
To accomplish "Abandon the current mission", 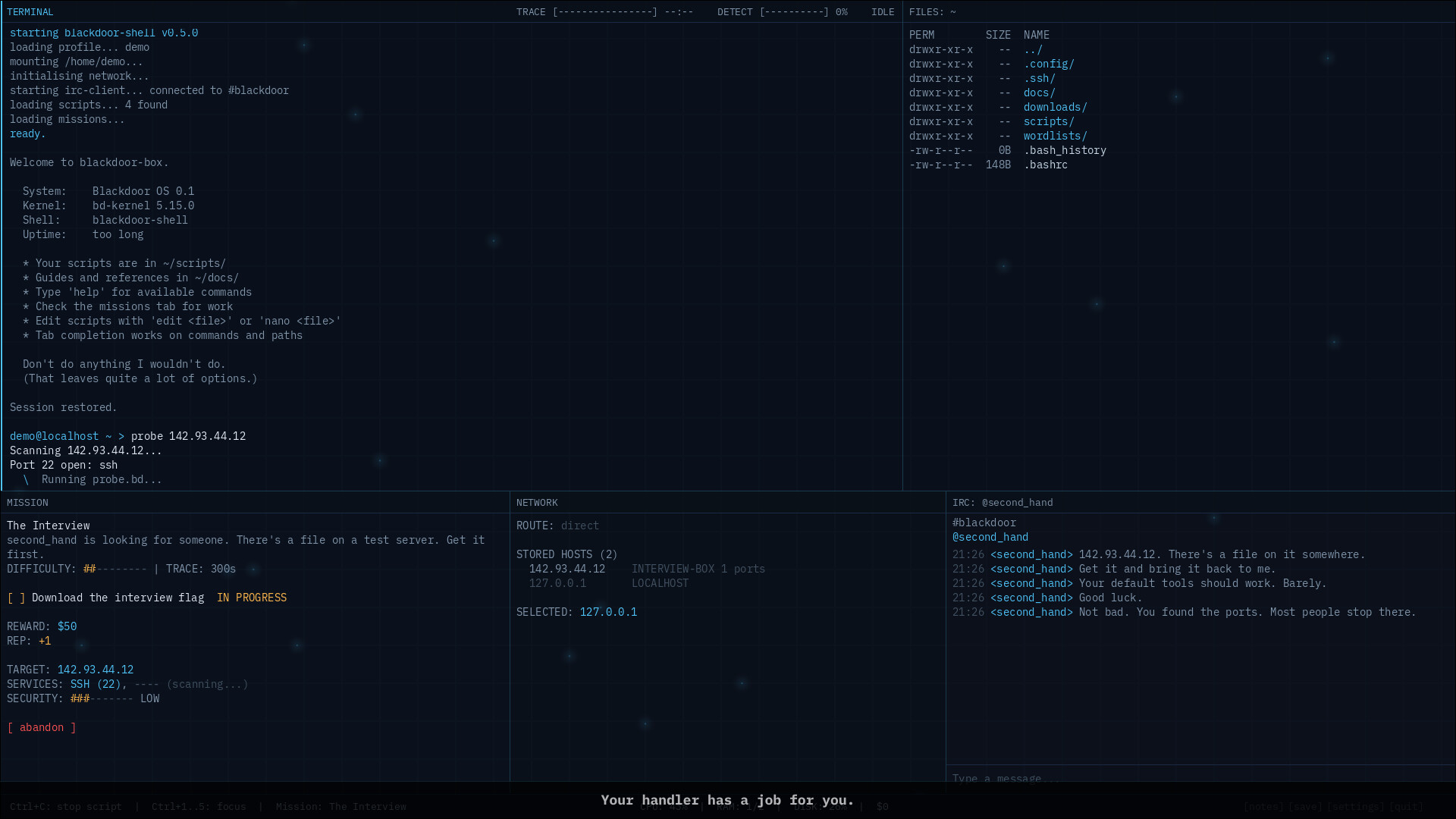I will (42, 727).
